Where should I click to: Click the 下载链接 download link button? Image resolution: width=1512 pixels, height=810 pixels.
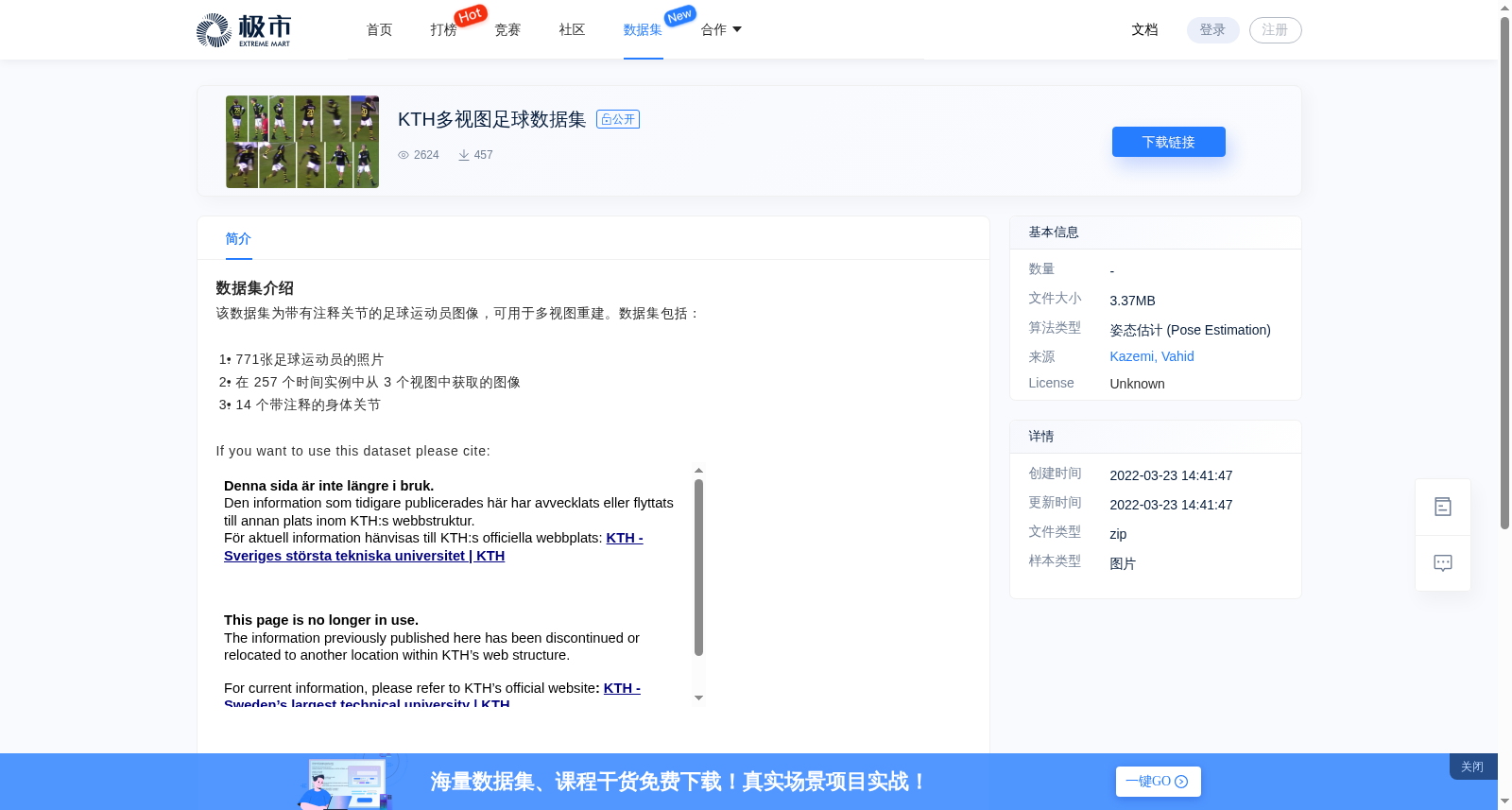tap(1168, 142)
